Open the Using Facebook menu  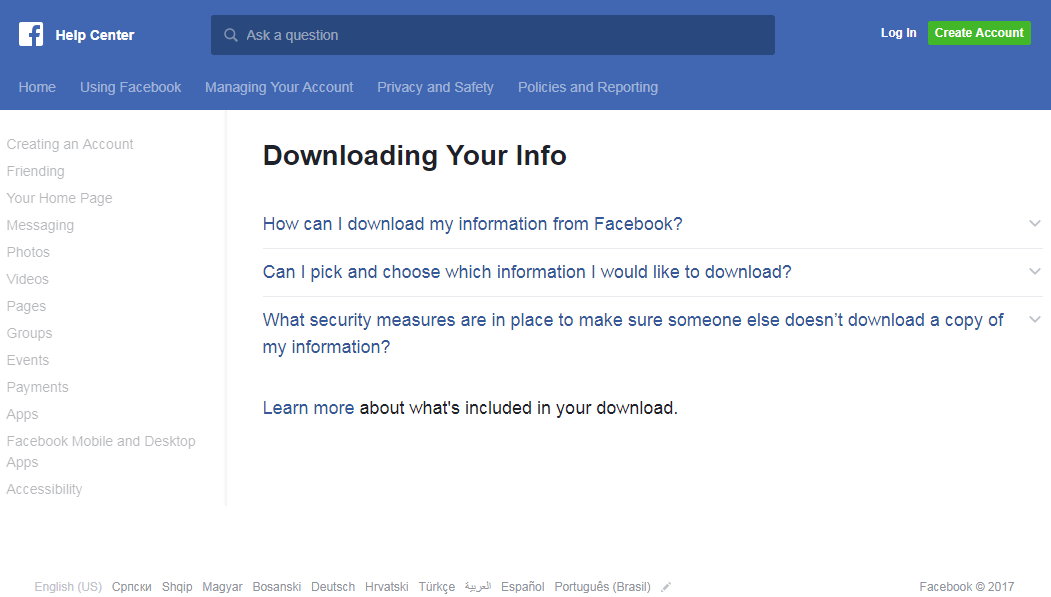tap(130, 87)
